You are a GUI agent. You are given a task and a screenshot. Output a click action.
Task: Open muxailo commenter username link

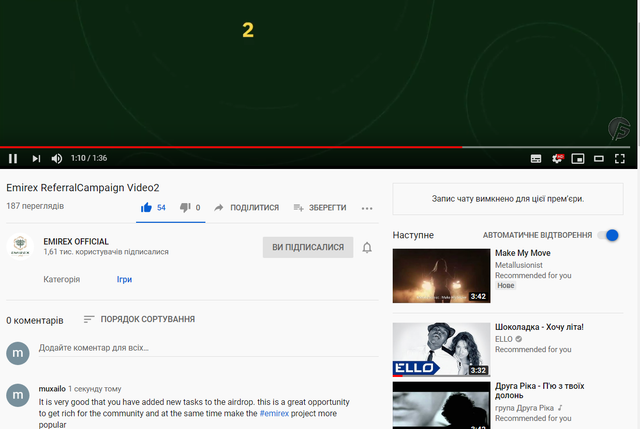(x=52, y=389)
